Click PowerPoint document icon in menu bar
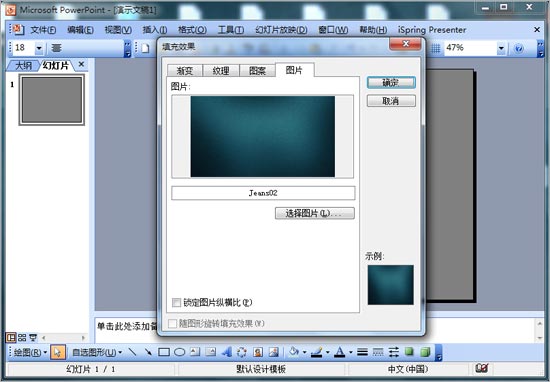This screenshot has height=382, width=550. coord(17,29)
